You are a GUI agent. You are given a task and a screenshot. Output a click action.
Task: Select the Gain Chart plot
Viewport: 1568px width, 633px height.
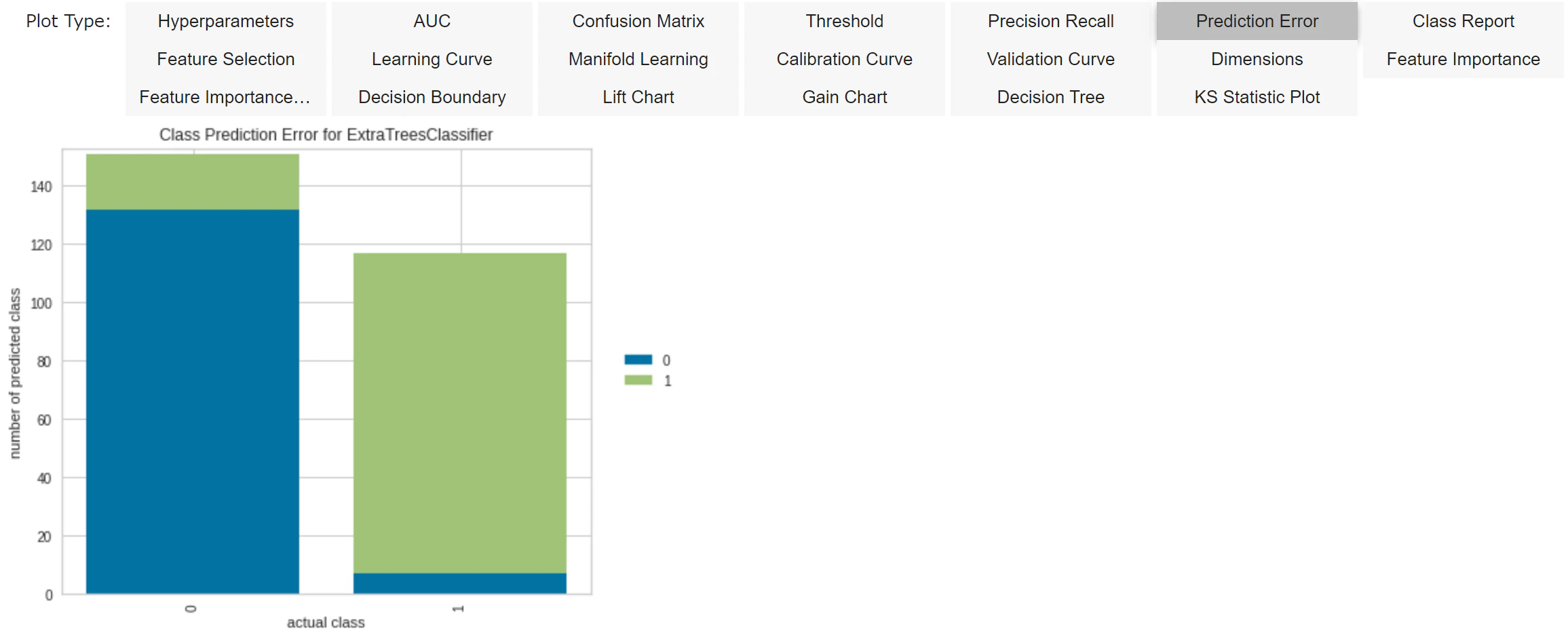845,97
